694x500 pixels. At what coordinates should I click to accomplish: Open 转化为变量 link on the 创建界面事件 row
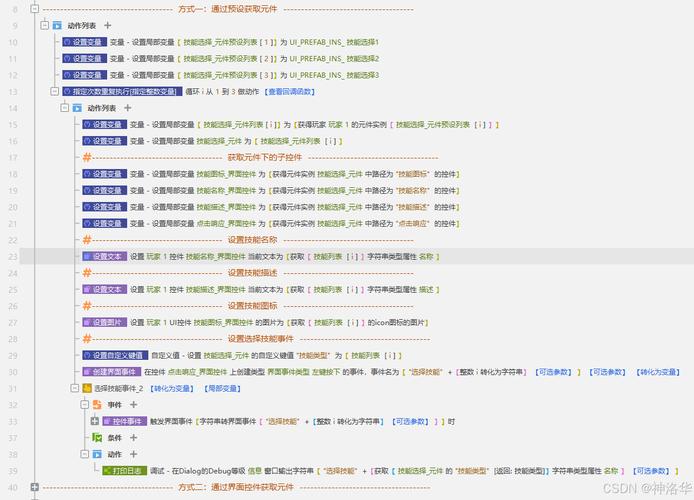(658, 372)
